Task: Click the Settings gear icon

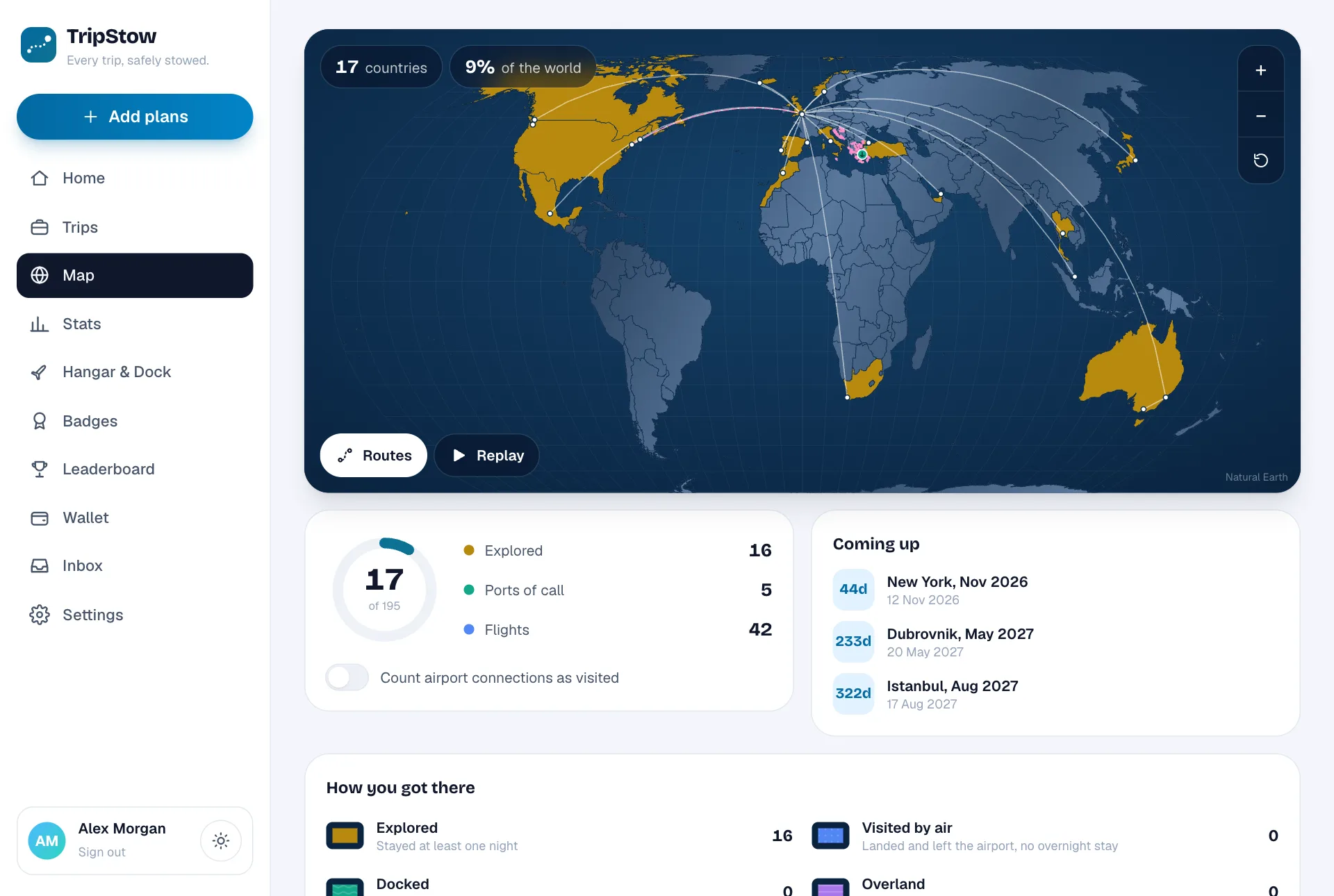Action: 40,615
